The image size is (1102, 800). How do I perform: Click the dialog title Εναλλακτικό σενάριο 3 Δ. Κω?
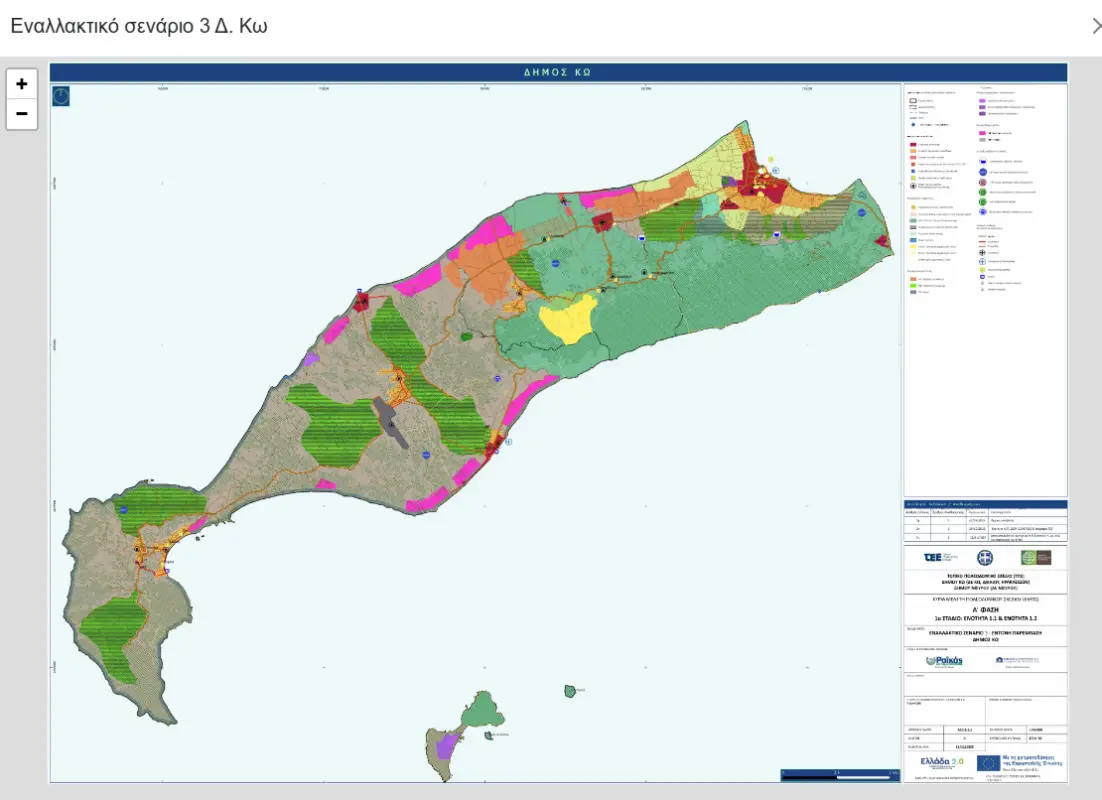click(x=138, y=26)
